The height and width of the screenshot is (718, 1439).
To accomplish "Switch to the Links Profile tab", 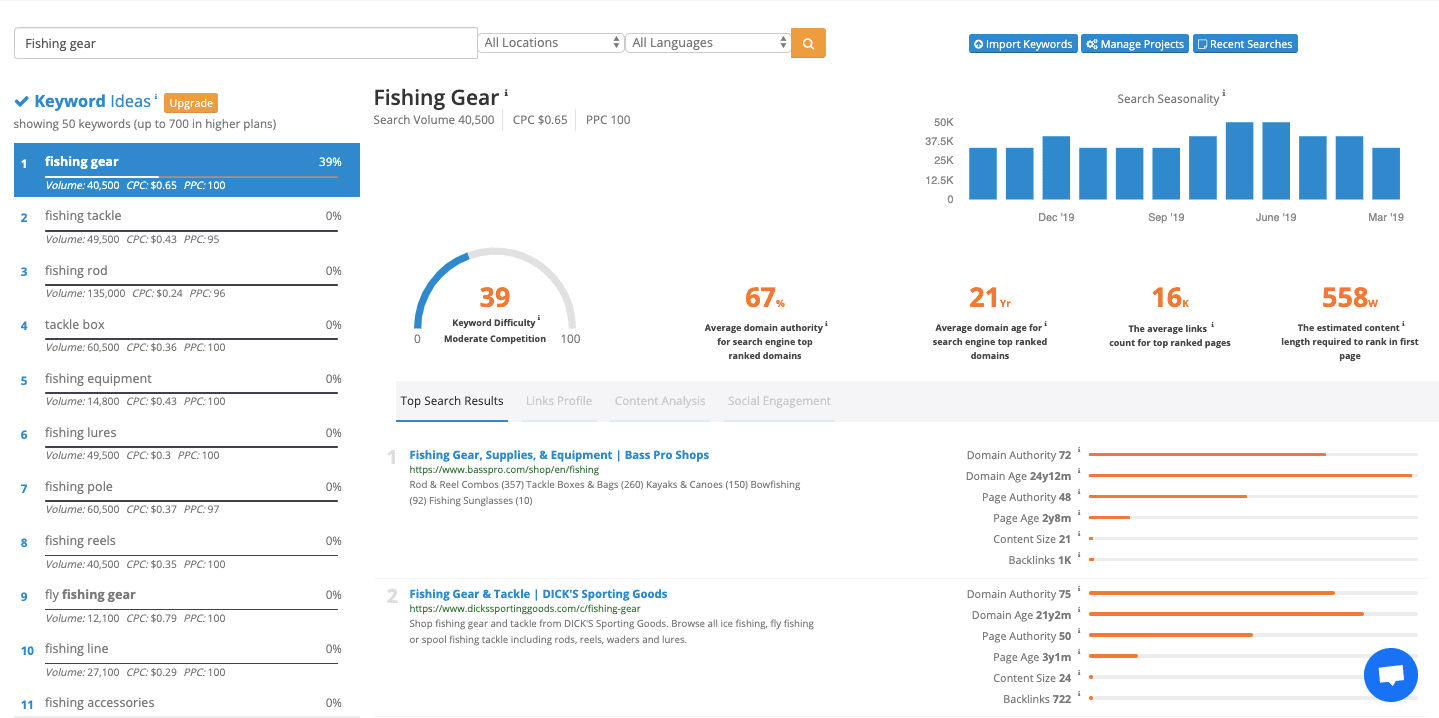I will 559,401.
